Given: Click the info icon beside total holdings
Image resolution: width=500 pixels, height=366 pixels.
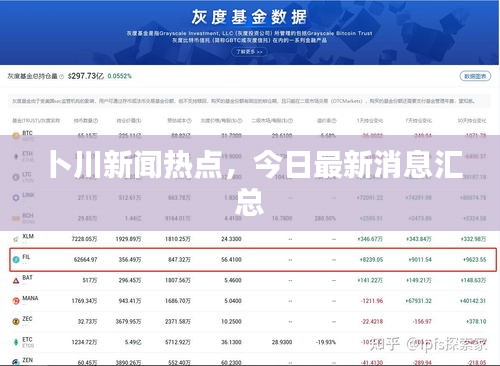Looking at the screenshot, I should (x=61, y=77).
